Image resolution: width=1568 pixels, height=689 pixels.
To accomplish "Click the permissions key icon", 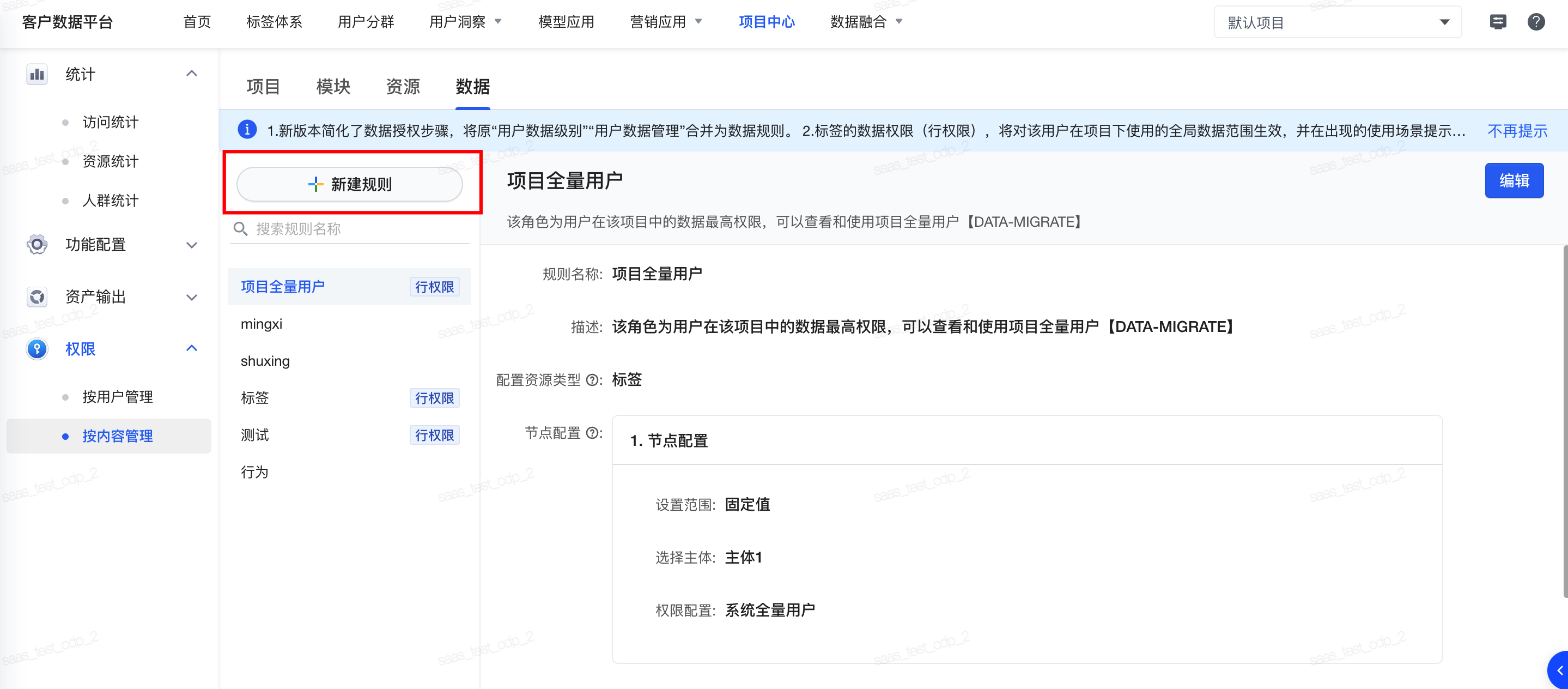I will [37, 349].
